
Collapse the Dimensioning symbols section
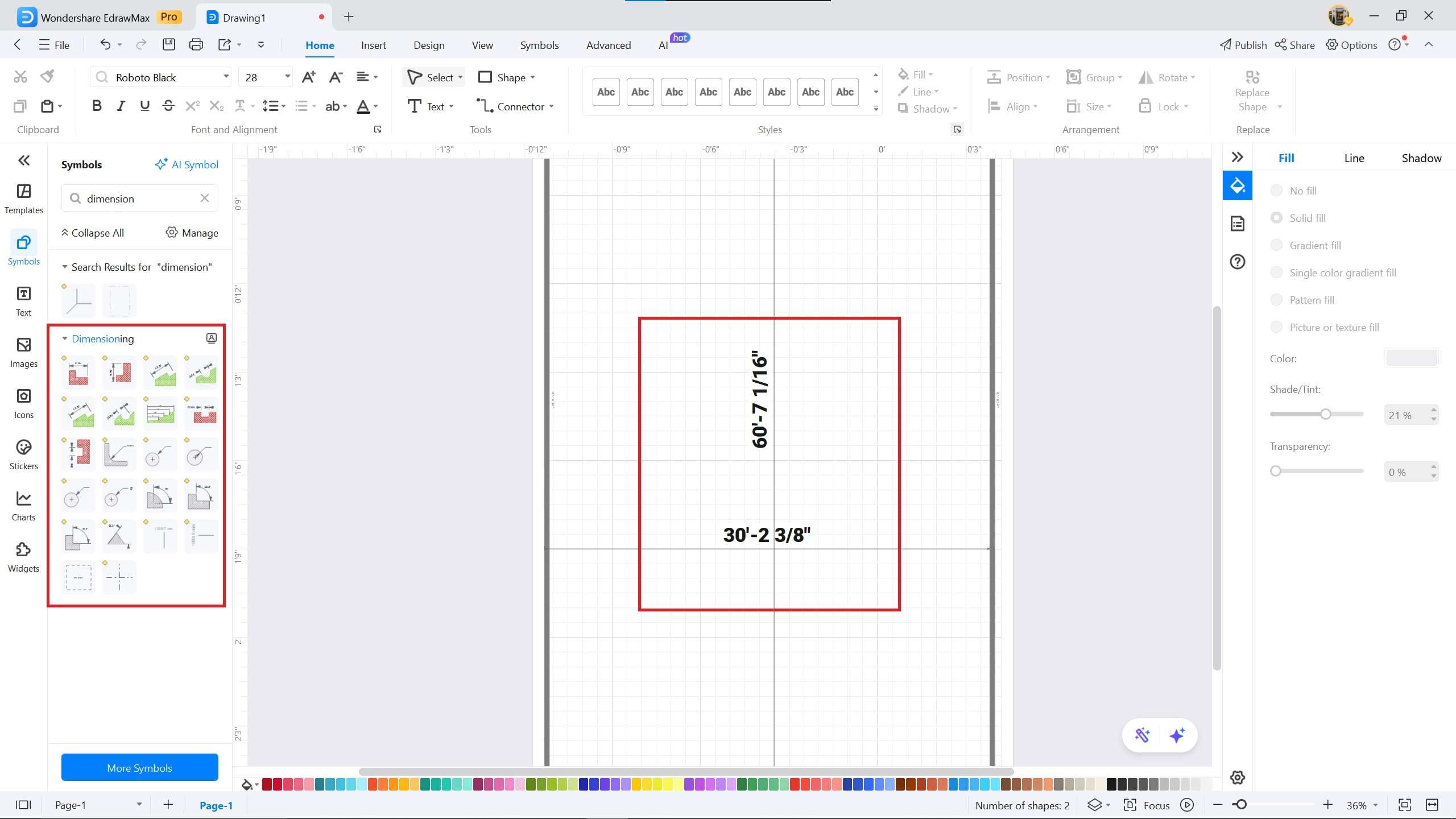pyautogui.click(x=64, y=338)
